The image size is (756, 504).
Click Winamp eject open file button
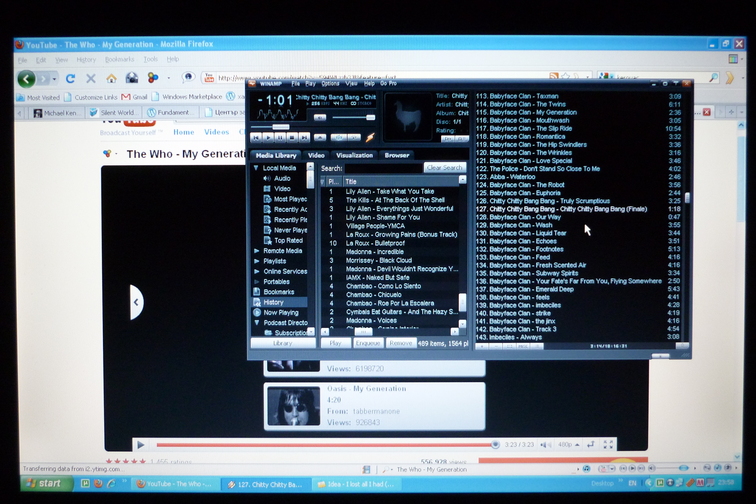click(320, 137)
